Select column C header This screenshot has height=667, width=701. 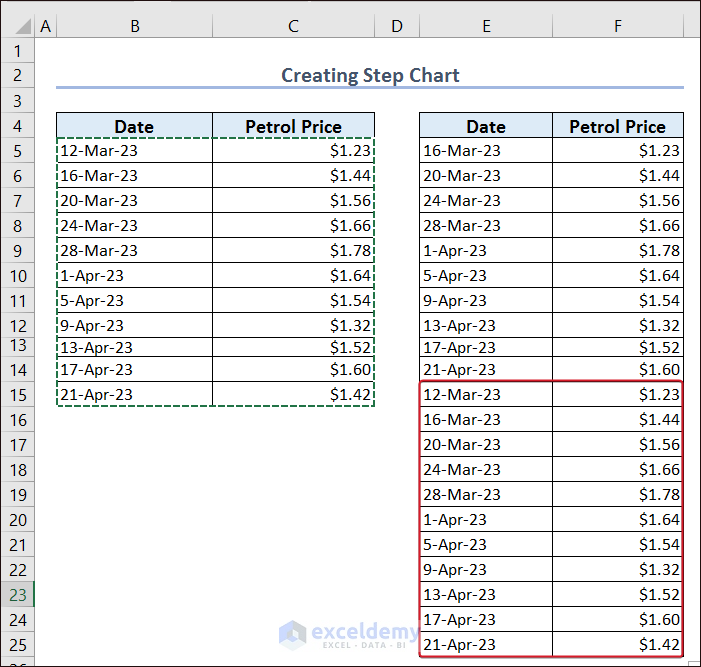point(293,27)
